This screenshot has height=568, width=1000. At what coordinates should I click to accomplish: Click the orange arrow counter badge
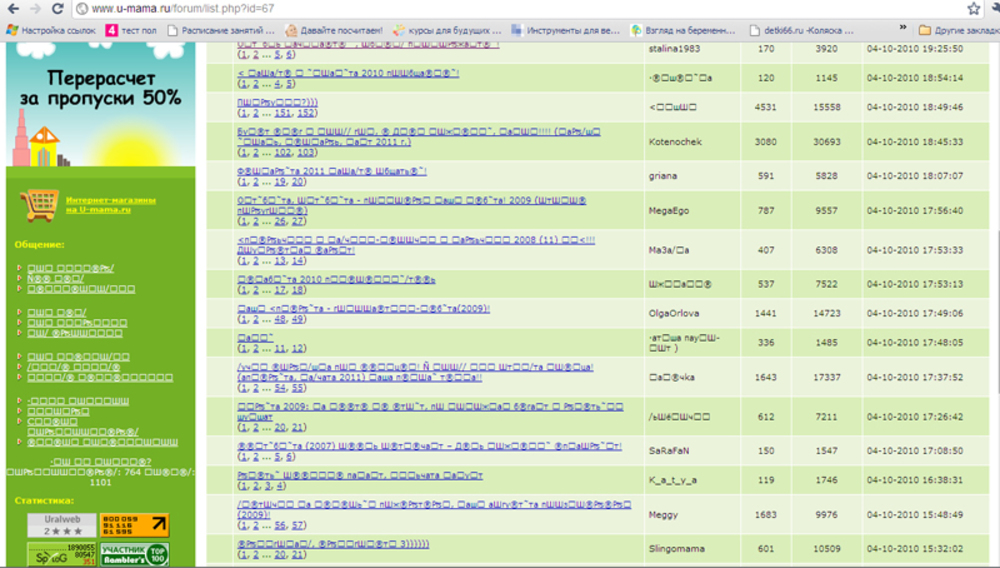pos(135,525)
